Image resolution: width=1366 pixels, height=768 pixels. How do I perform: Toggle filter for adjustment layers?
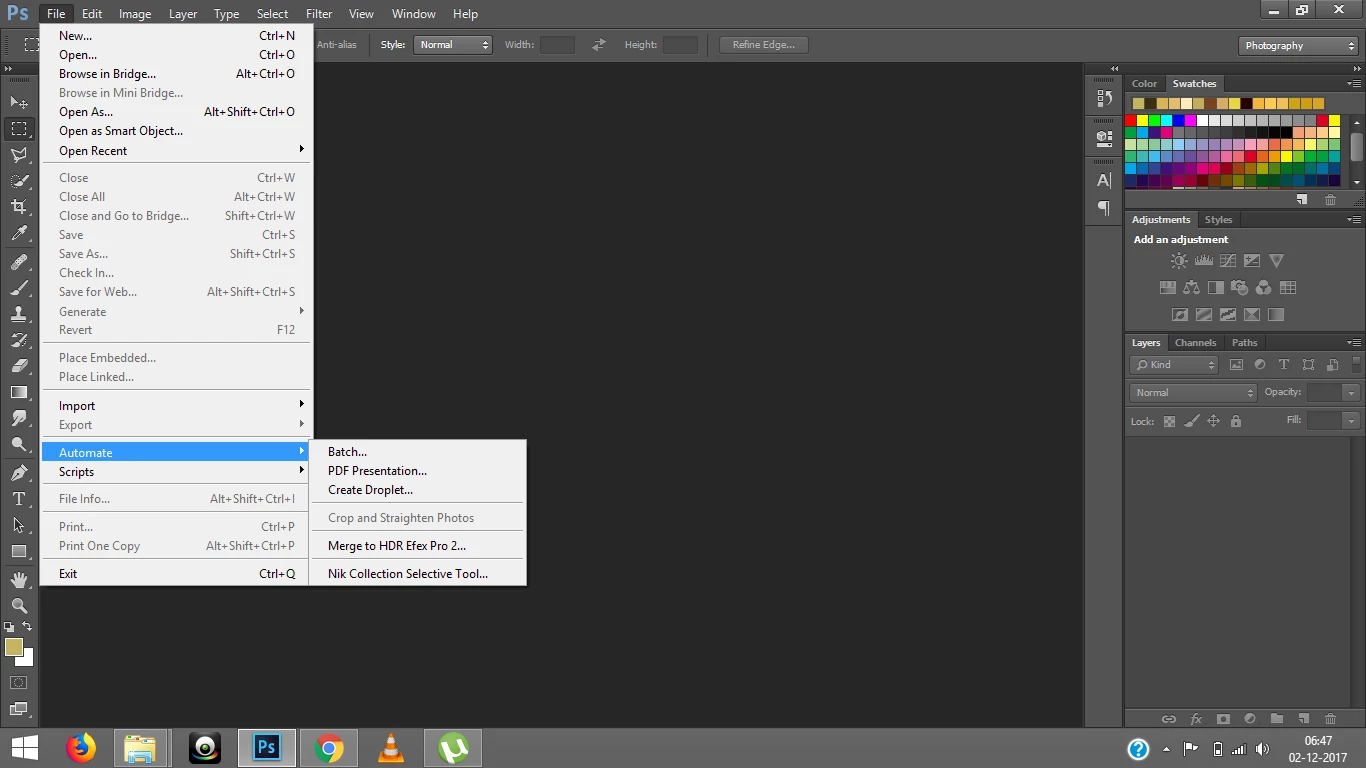click(1260, 365)
